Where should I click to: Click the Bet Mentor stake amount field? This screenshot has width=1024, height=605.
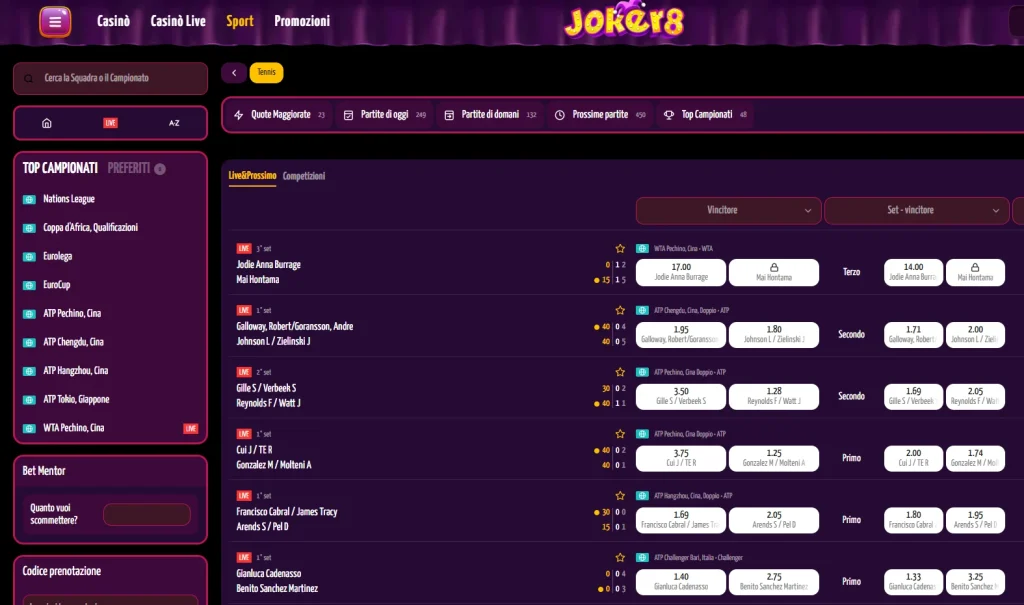pos(147,514)
